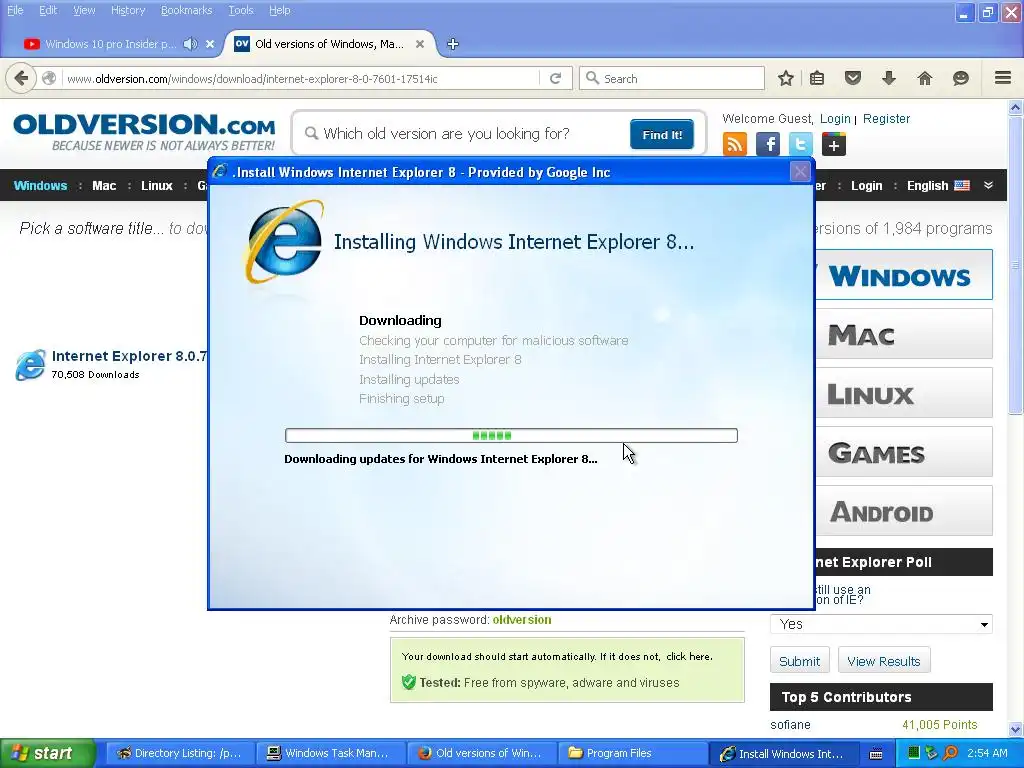1024x768 pixels.
Task: Open Program Files from the taskbar
Action: point(633,753)
